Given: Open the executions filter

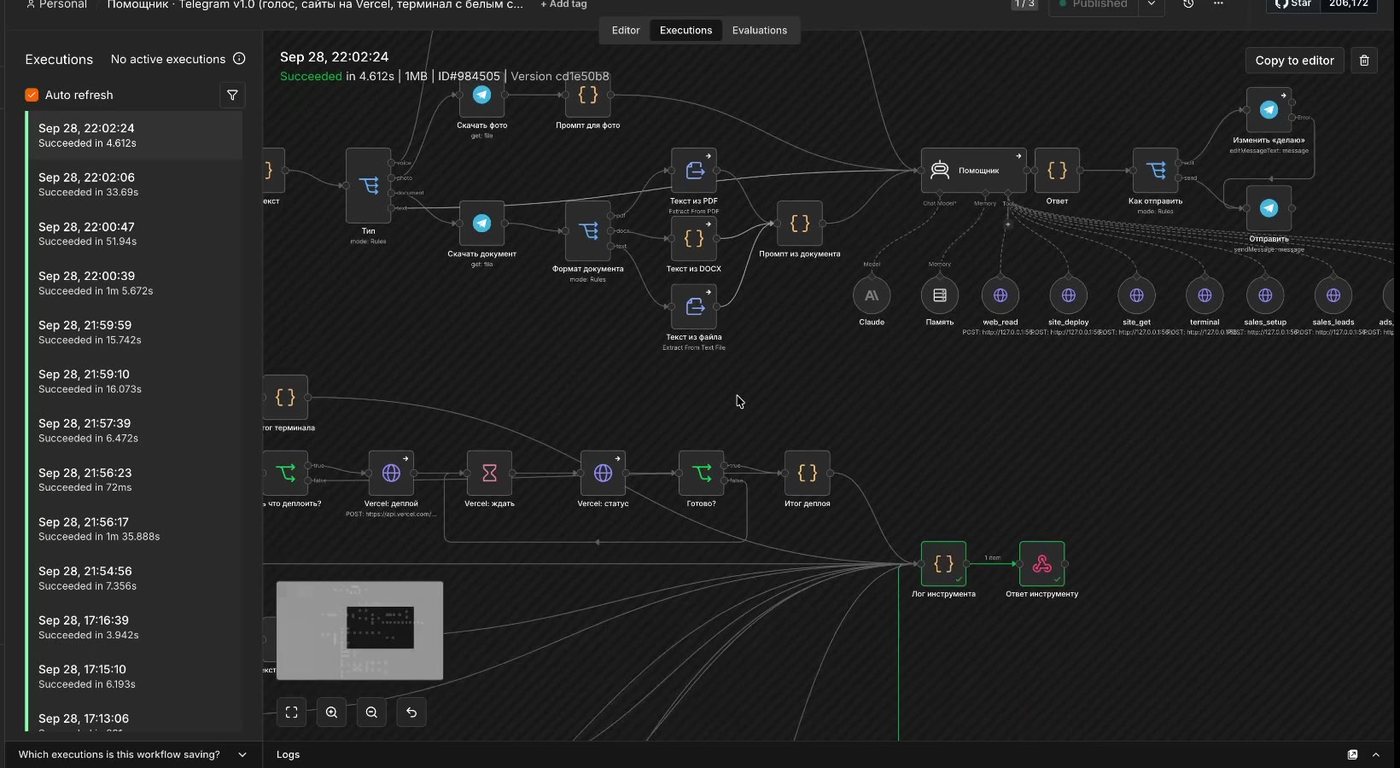Looking at the screenshot, I should click(x=232, y=95).
